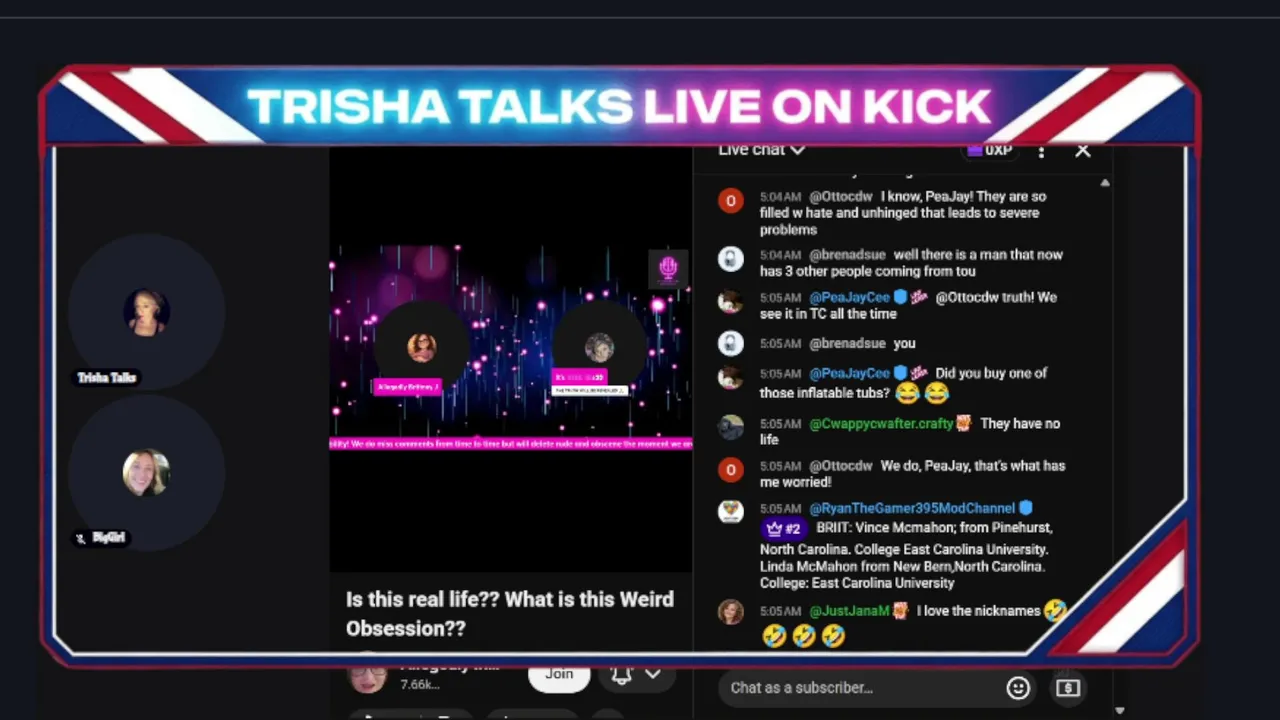1280x720 pixels.
Task: Click the BigGirl participant avatar
Action: pyautogui.click(x=146, y=473)
